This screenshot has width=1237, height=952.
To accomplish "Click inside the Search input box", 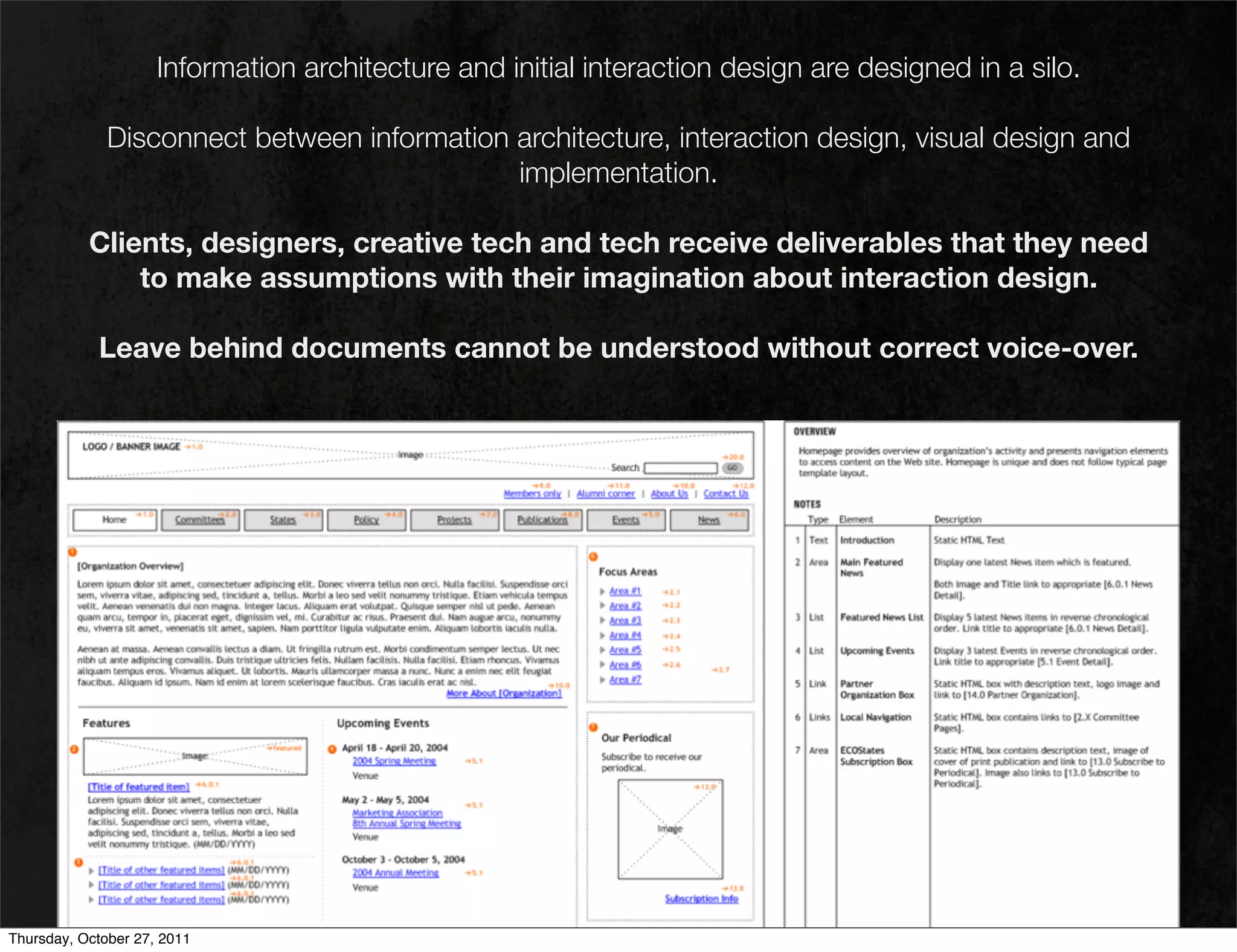I will 681,468.
